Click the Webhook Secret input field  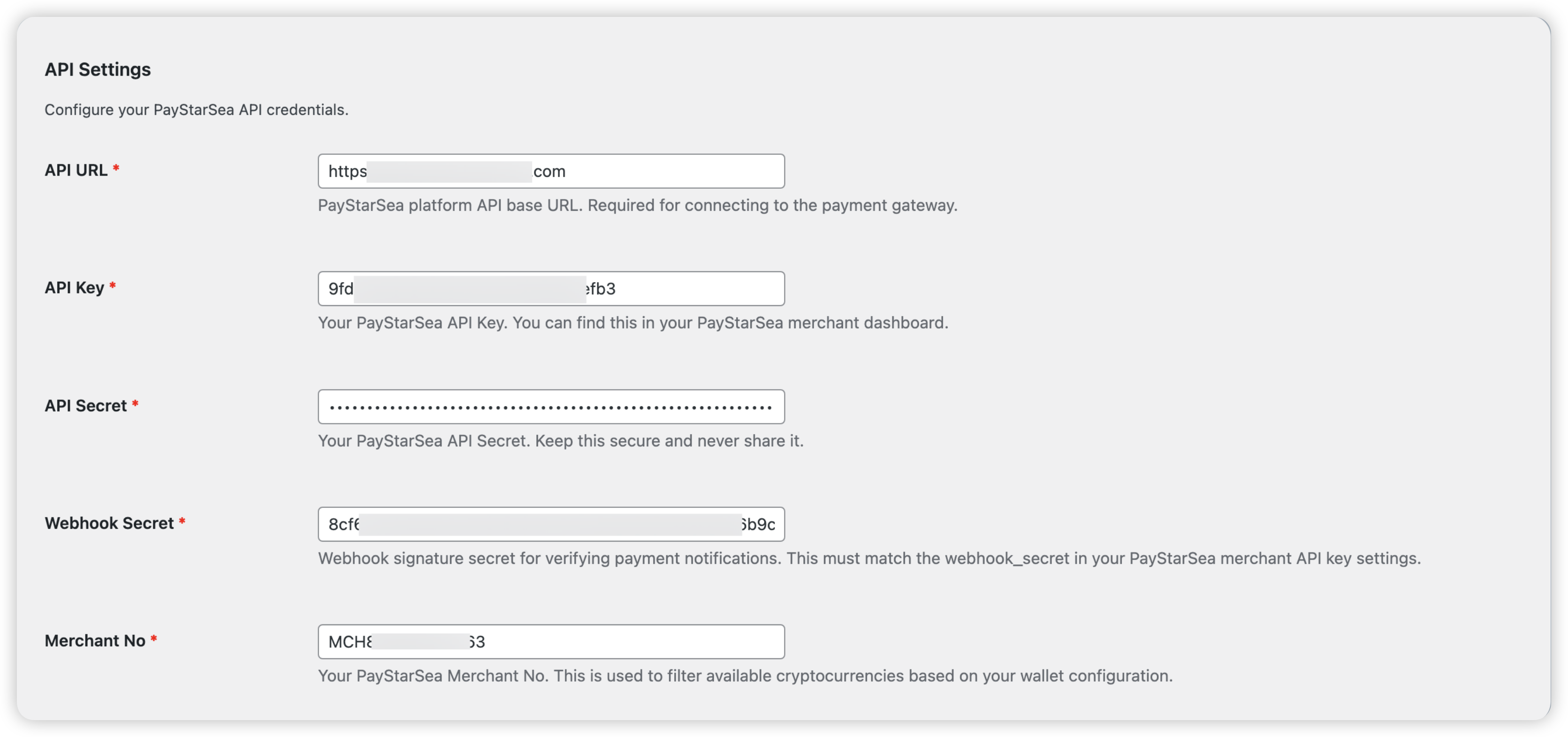click(551, 524)
